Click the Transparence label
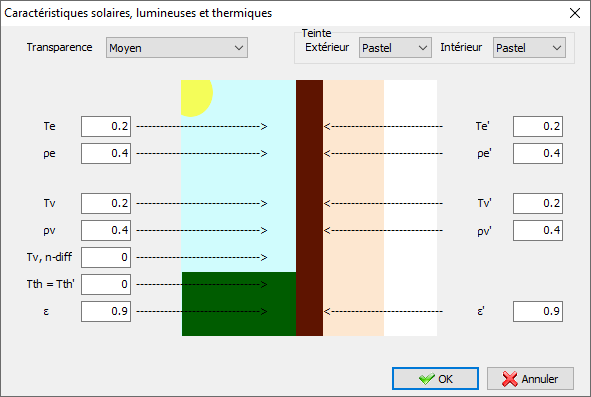The width and height of the screenshot is (591, 397). (60, 47)
